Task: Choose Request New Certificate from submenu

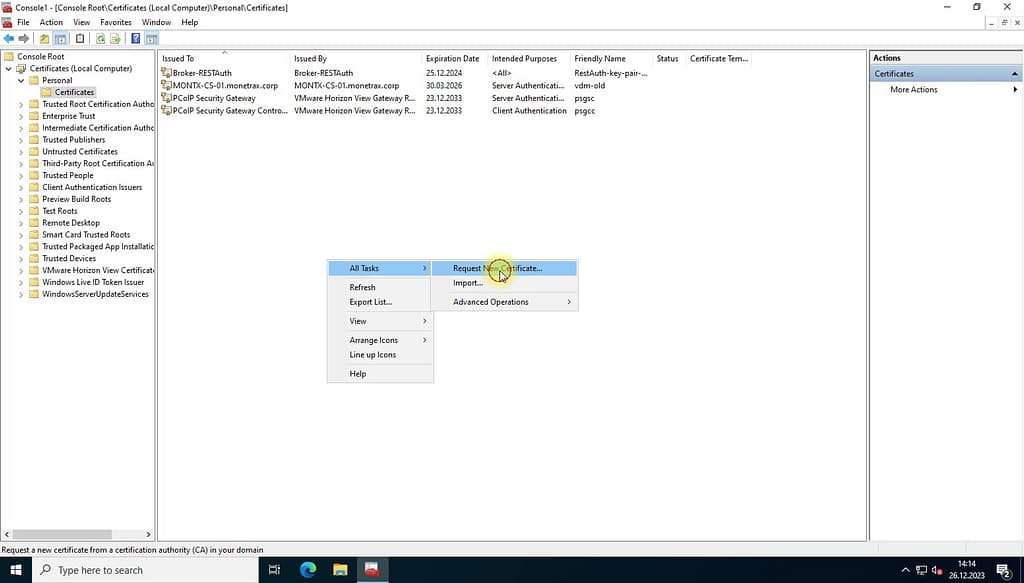Action: click(497, 268)
